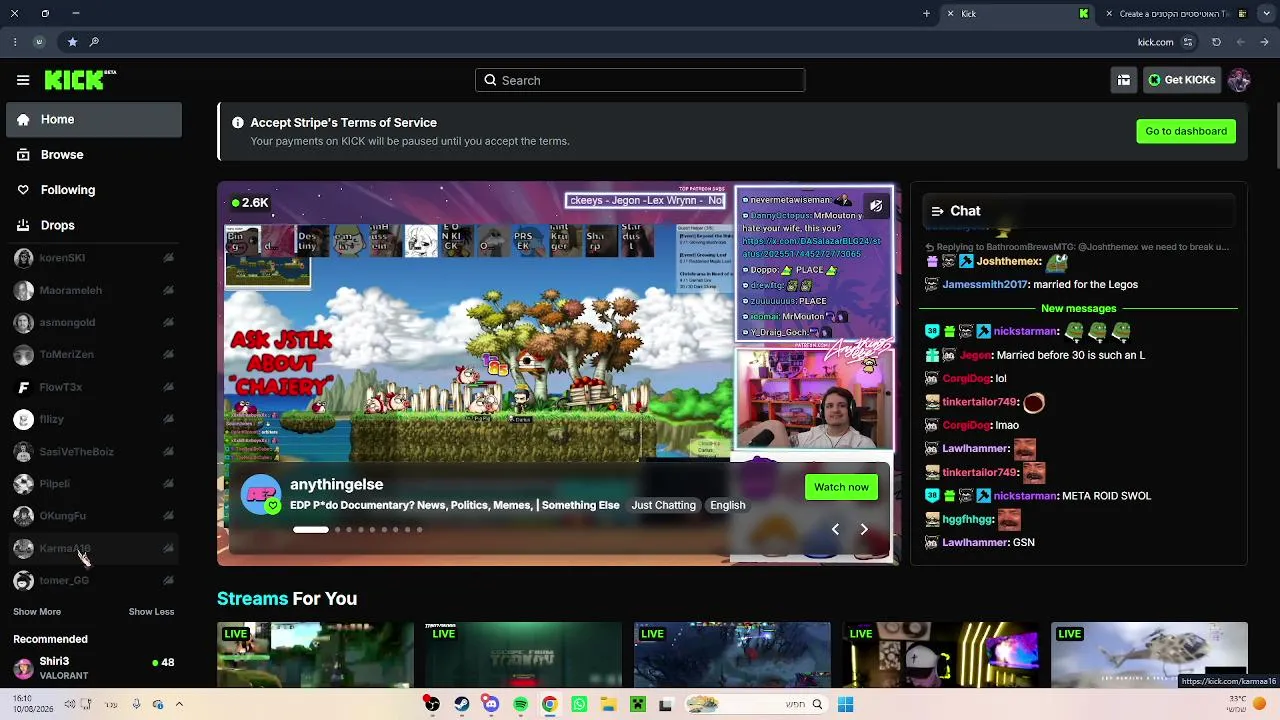Expand list with Show More

pyautogui.click(x=37, y=612)
